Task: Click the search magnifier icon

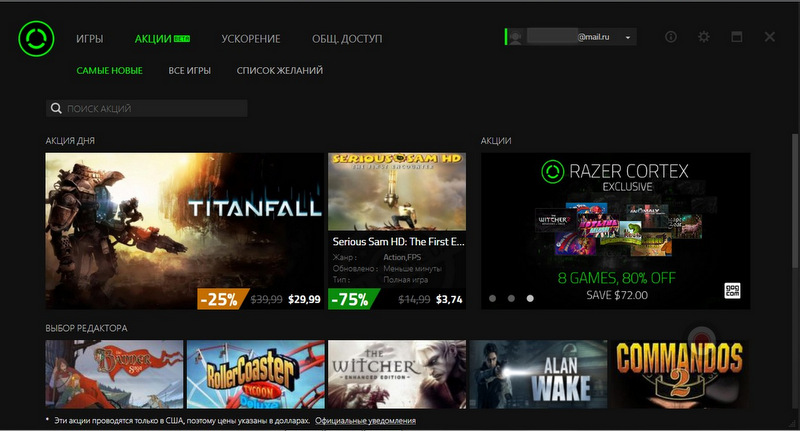Action: pos(56,108)
